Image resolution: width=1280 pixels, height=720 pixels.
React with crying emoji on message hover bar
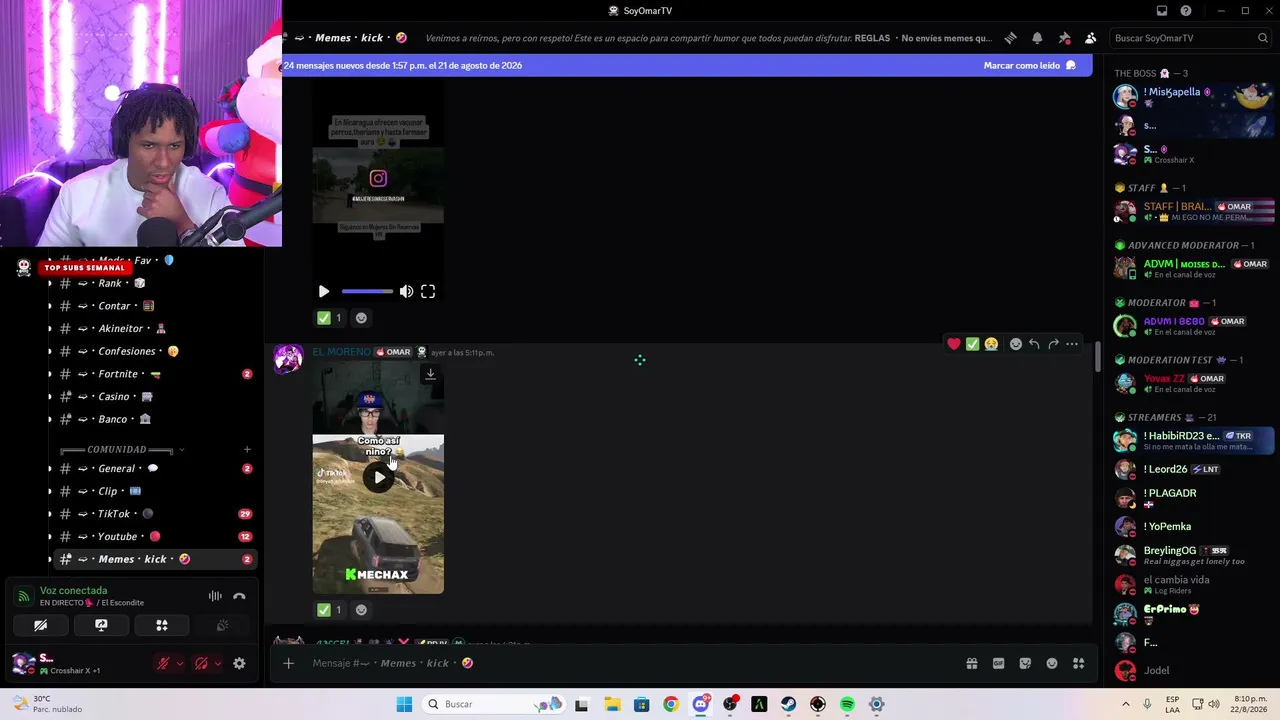pyautogui.click(x=991, y=344)
